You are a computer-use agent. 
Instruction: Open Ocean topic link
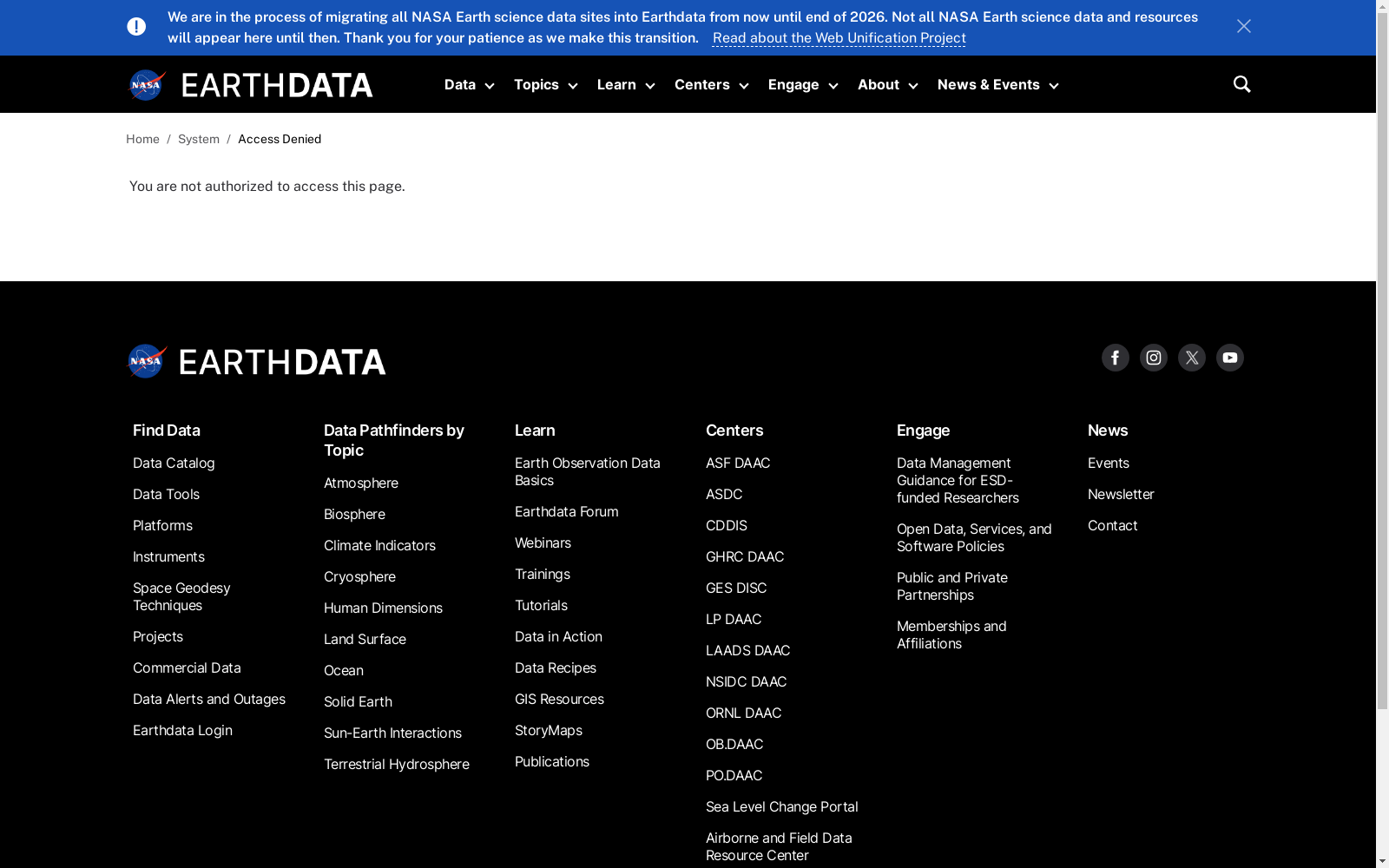pyautogui.click(x=344, y=671)
